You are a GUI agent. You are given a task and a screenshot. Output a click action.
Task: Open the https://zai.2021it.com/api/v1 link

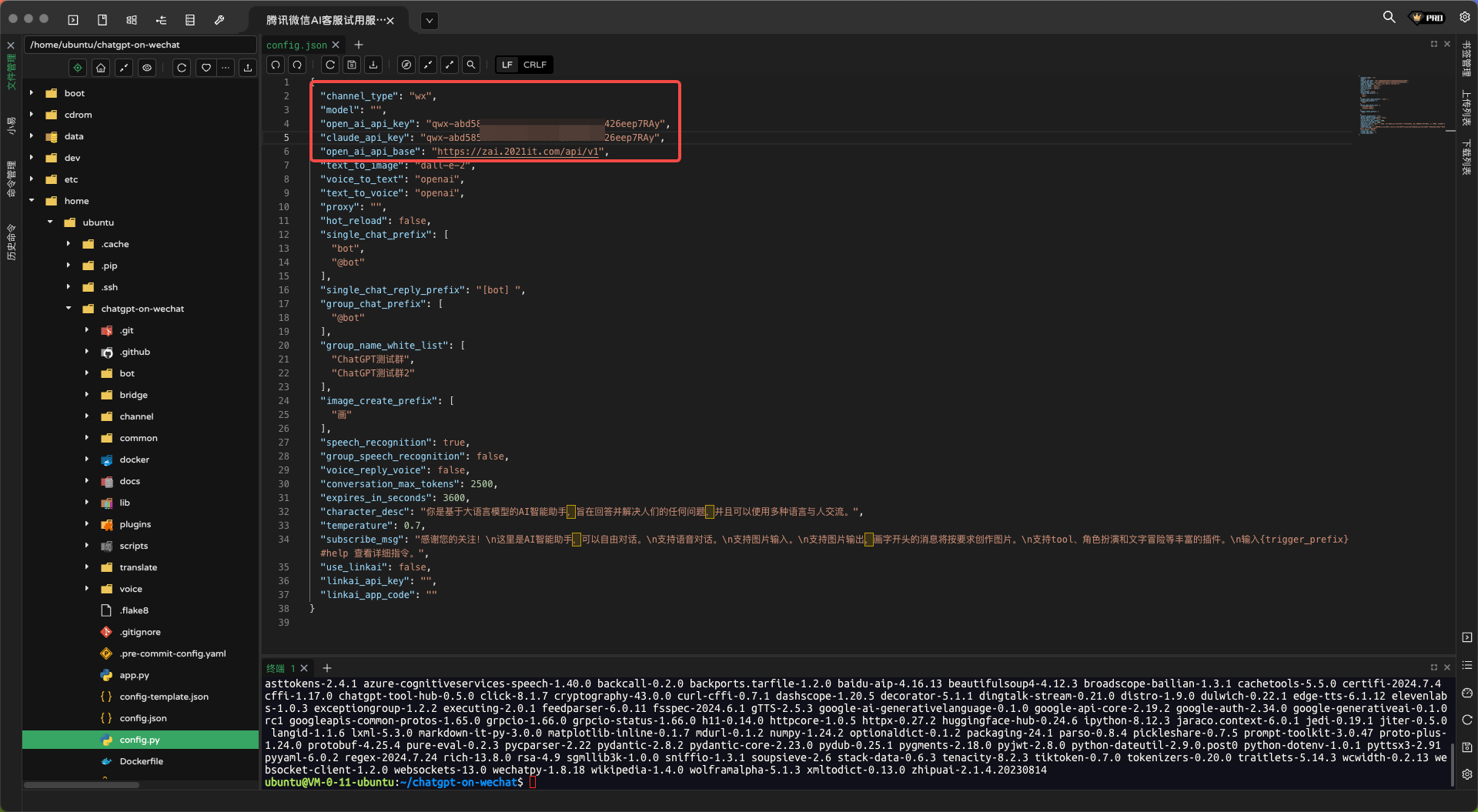pos(519,152)
